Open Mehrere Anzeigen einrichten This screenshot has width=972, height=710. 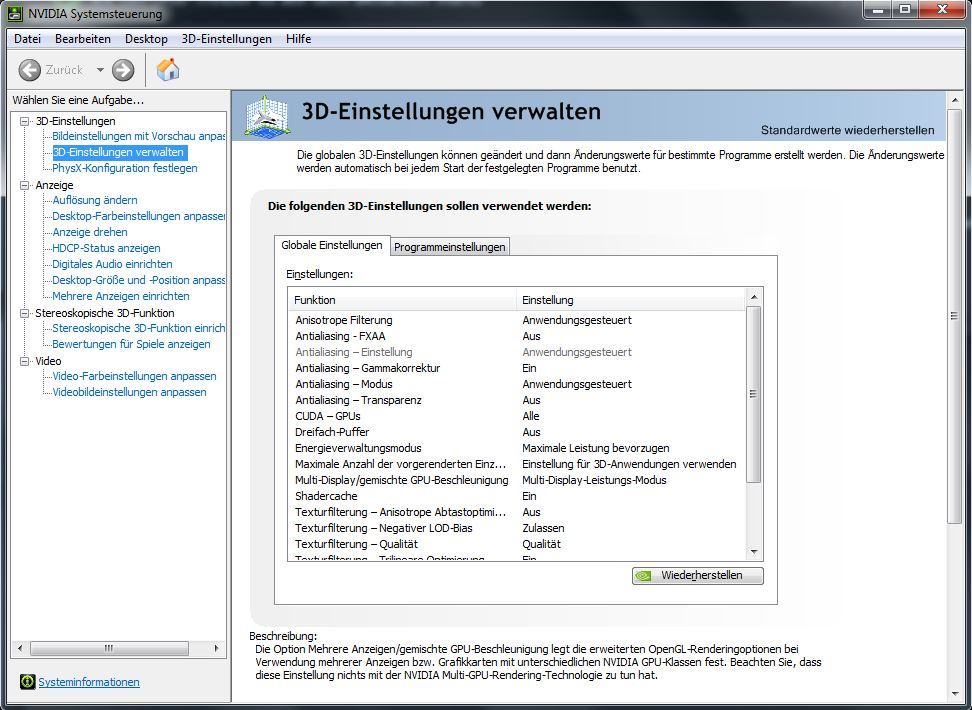[121, 296]
